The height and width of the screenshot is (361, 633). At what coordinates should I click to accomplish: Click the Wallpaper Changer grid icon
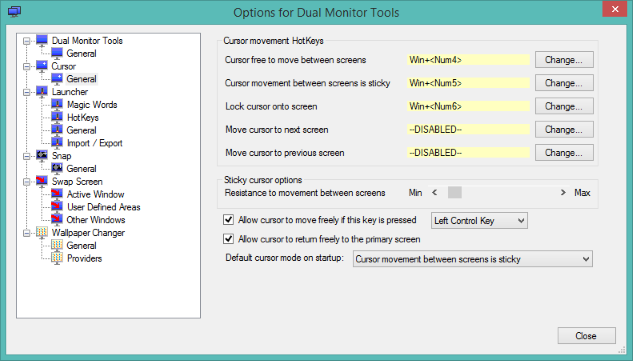pyautogui.click(x=42, y=233)
